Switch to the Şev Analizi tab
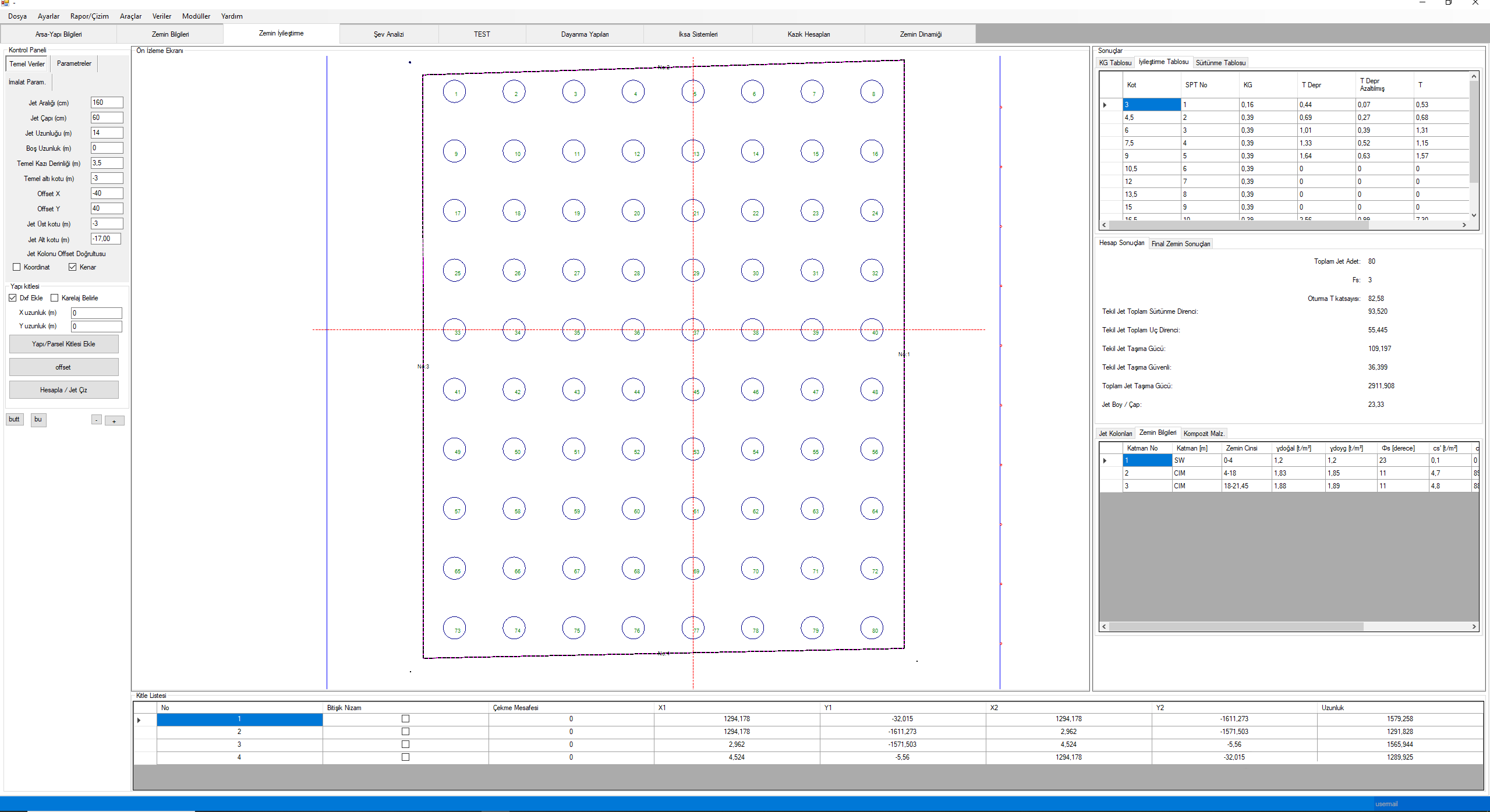The width and height of the screenshot is (1490, 812). pos(388,34)
